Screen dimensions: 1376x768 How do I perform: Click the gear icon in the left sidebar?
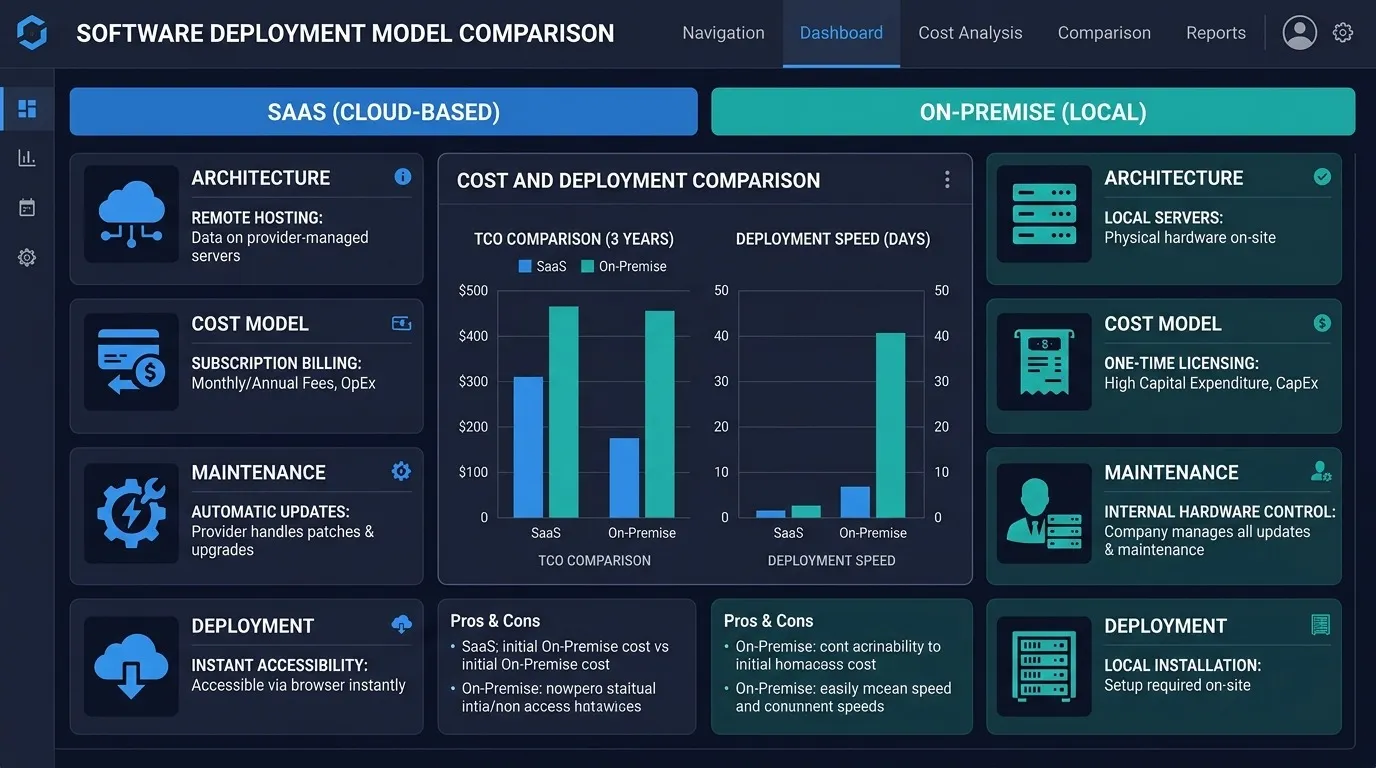coord(27,258)
